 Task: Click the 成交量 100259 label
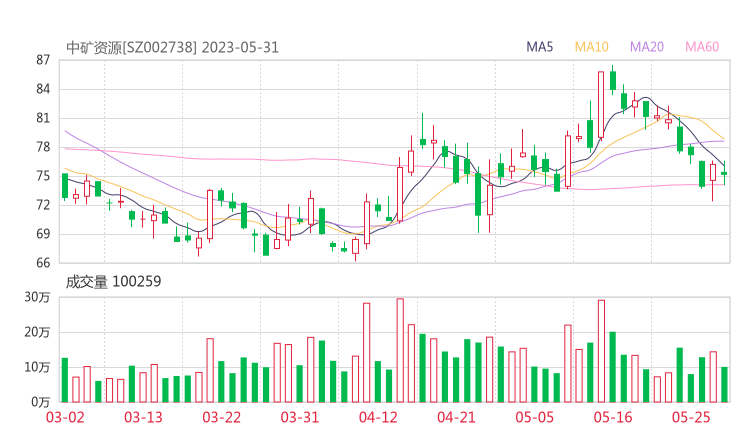113,282
